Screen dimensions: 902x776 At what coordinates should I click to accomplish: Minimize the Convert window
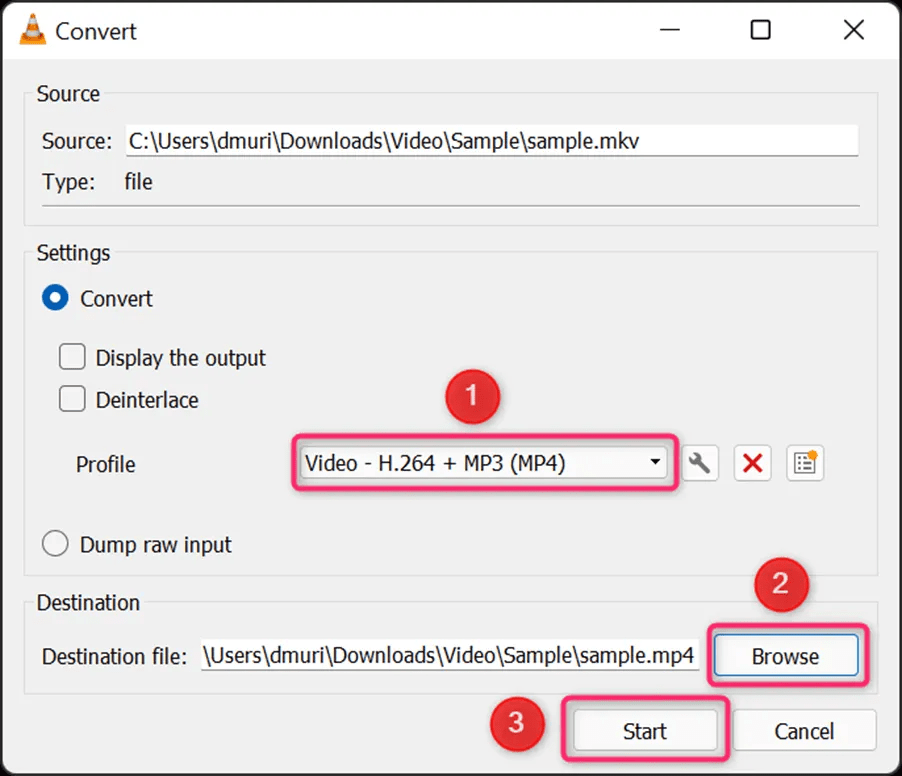pyautogui.click(x=669, y=30)
